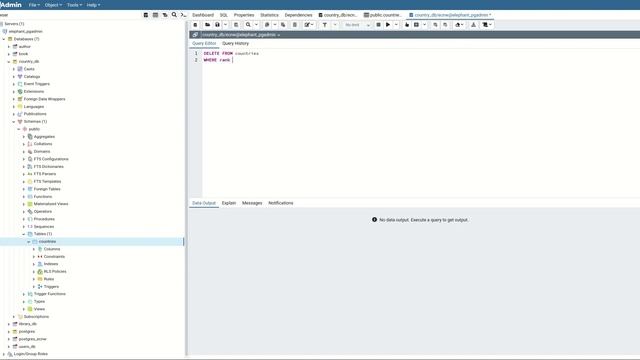Open the No limit rows dropdown

[x=357, y=25]
